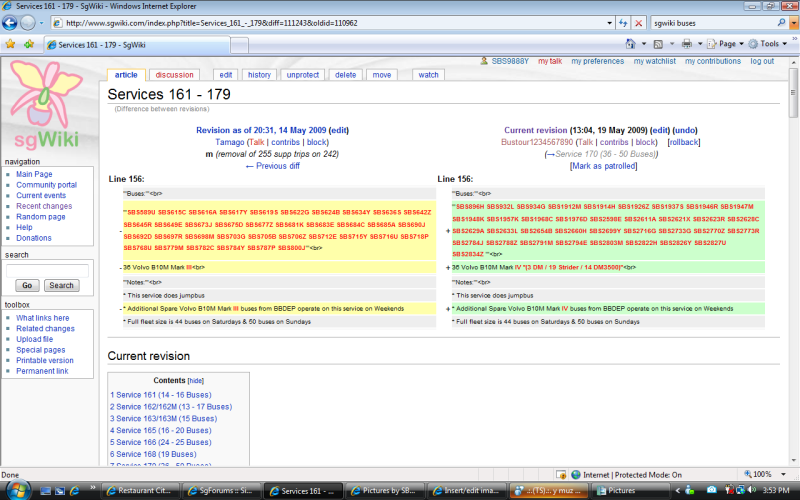Viewport: 800px width, 500px height.
Task: Switch to the discussion tab
Action: [174, 75]
